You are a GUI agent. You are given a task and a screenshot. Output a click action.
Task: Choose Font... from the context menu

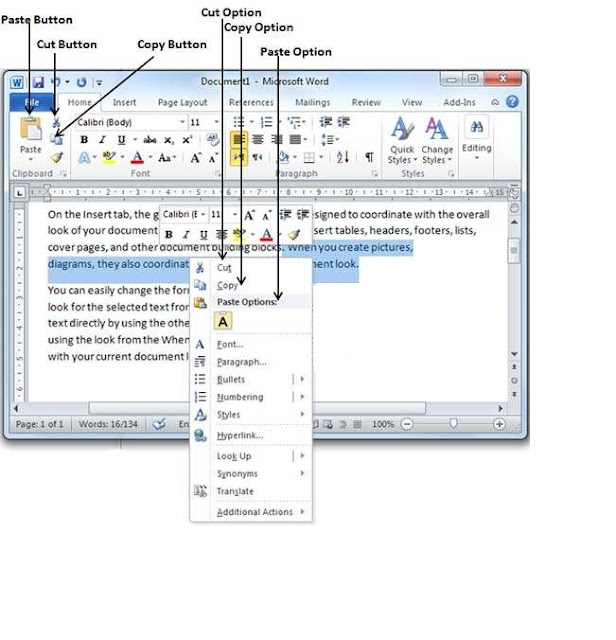coord(251,344)
